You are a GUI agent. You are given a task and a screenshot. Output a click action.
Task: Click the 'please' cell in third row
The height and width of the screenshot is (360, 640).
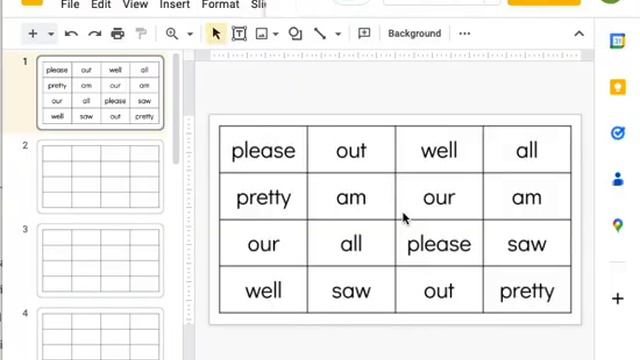pos(439,243)
